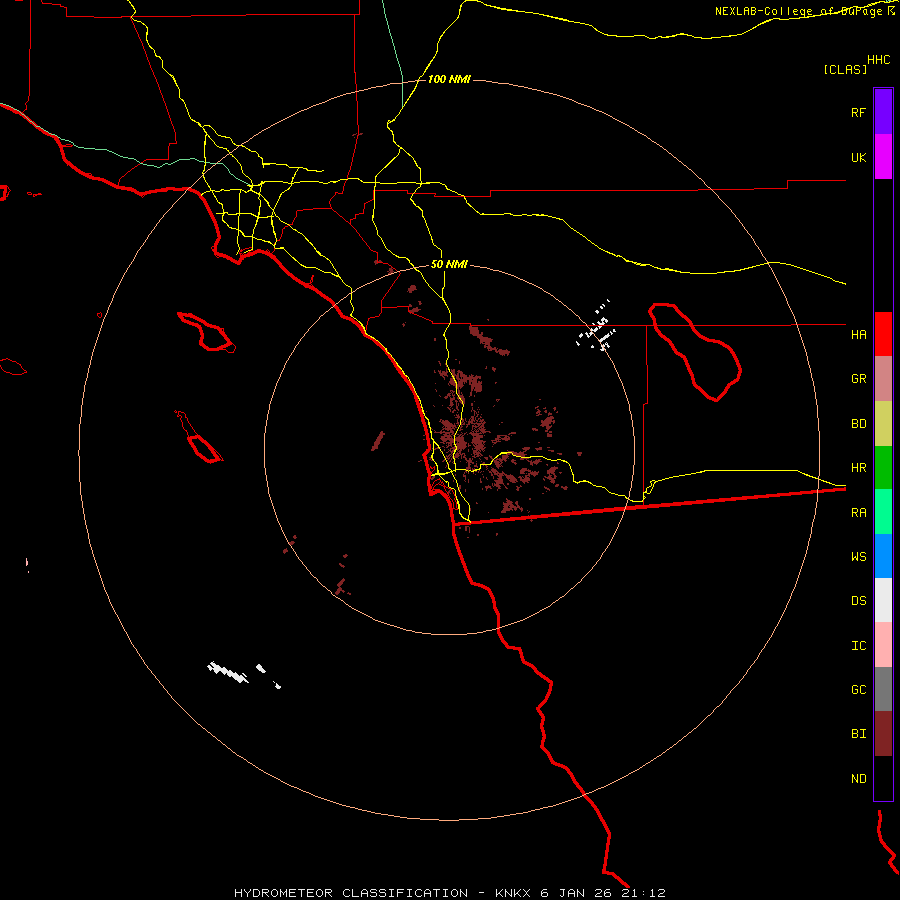Click the 50 NMI range ring label
This screenshot has height=900, width=900.
tap(449, 264)
